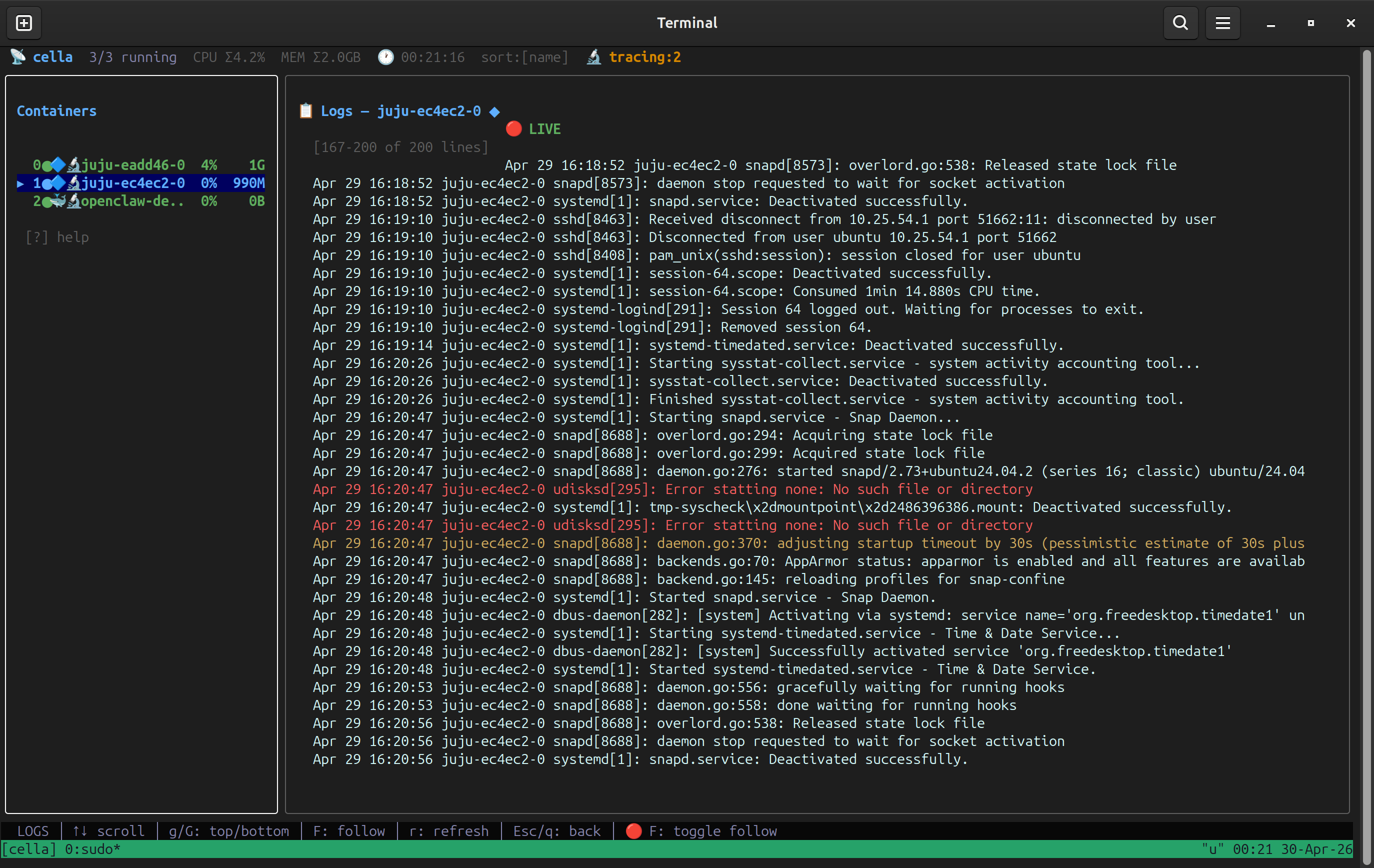Screen dimensions: 1374x868
Task: Select container juju-eadd46-0
Action: point(141,165)
